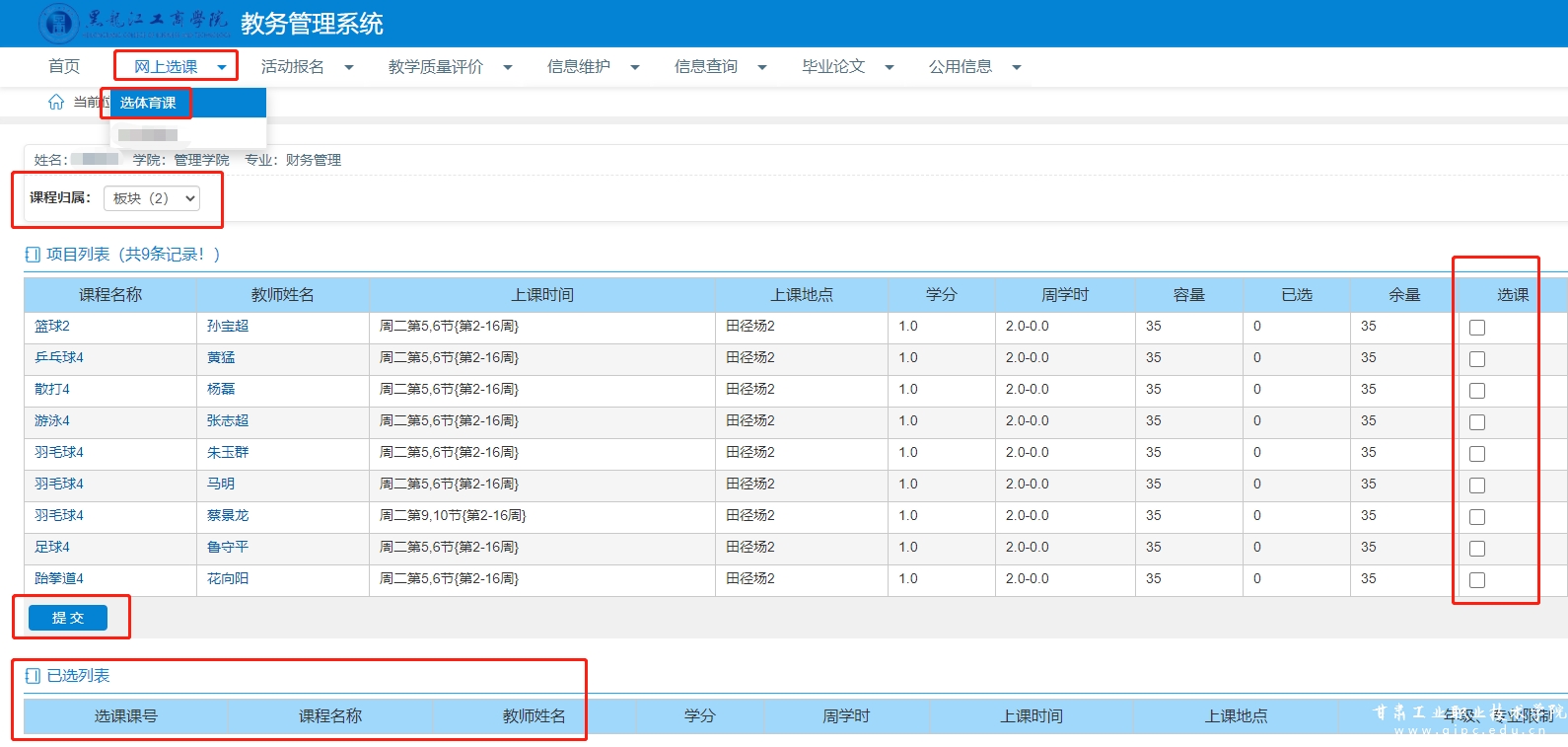The height and width of the screenshot is (747, 1568).
Task: Click the university logo emblem
Action: tap(58, 23)
